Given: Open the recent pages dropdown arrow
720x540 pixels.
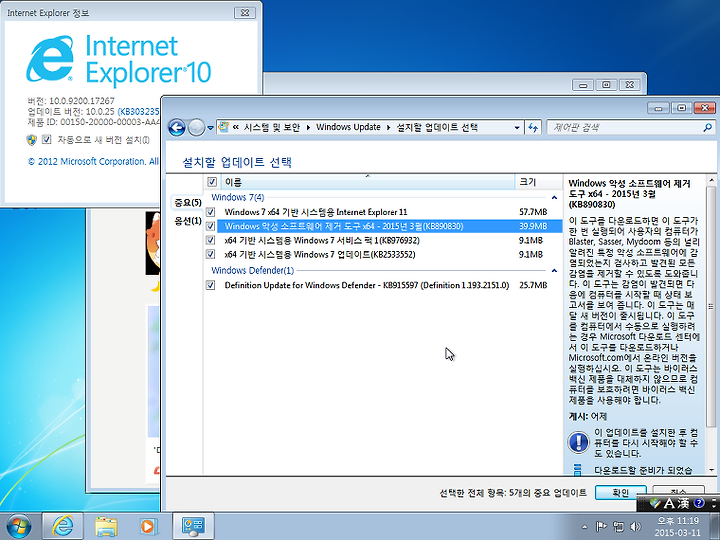Looking at the screenshot, I should tap(210, 128).
